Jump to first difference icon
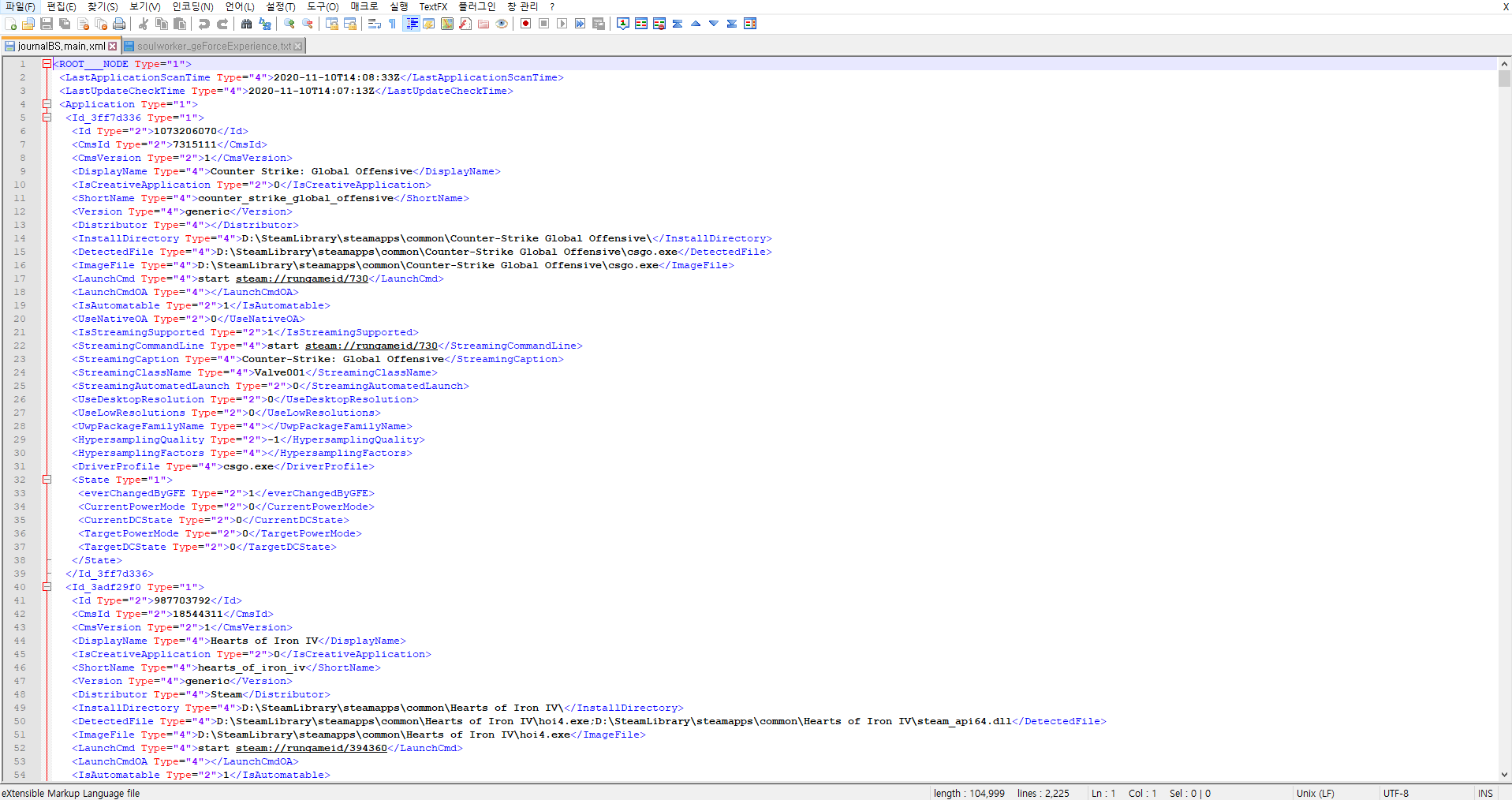 click(x=678, y=24)
